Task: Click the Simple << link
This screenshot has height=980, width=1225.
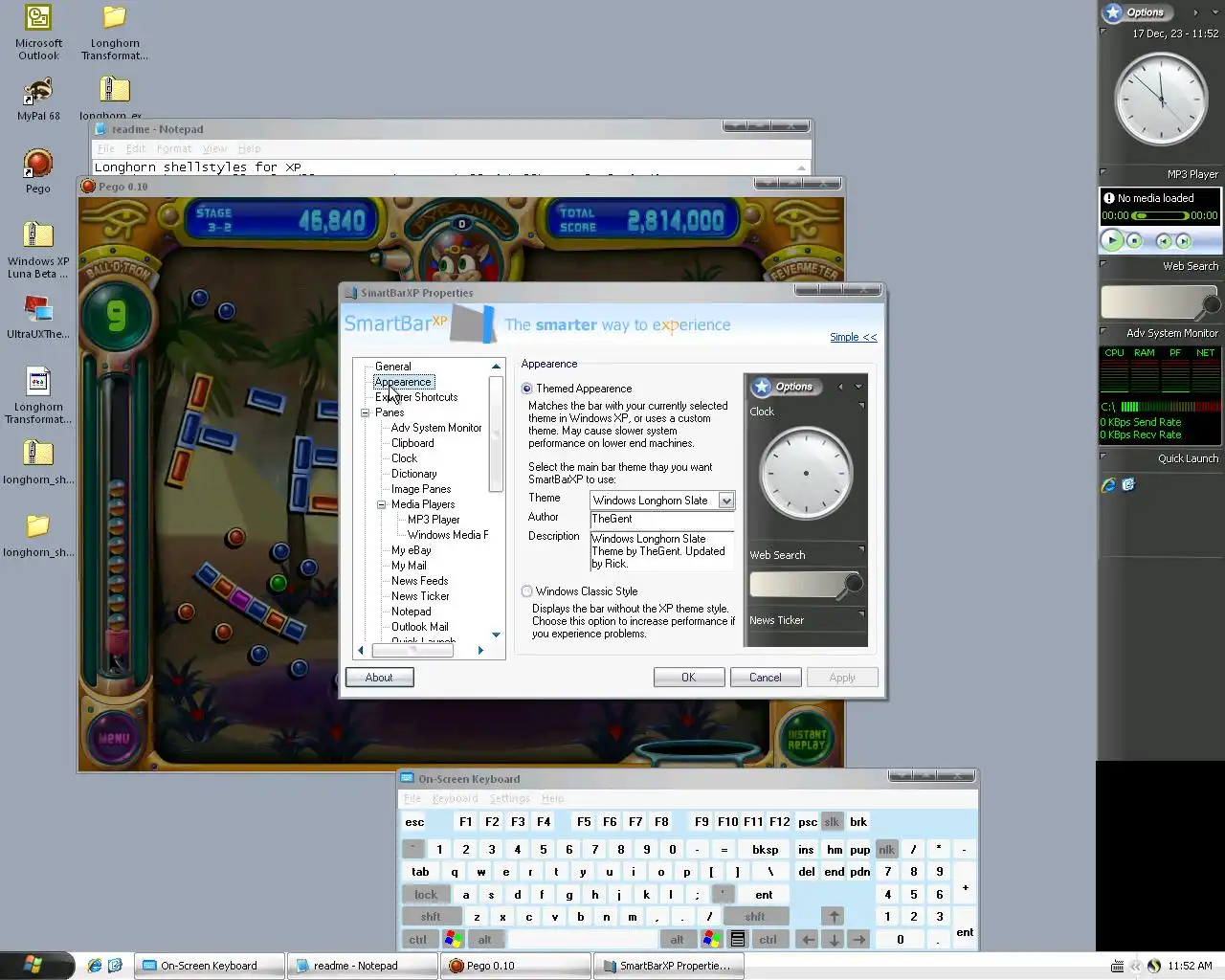Action: pos(853,337)
